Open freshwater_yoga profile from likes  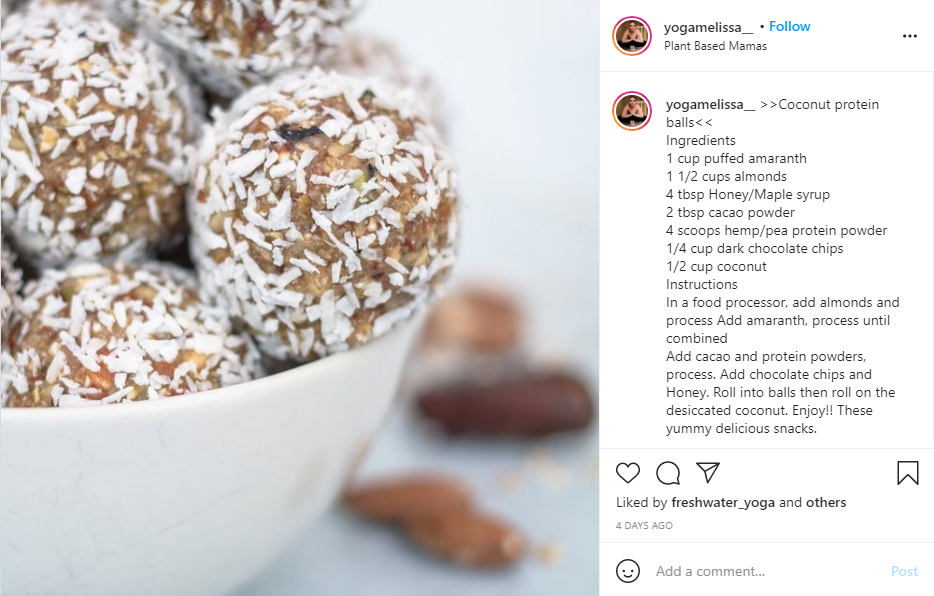(x=723, y=503)
